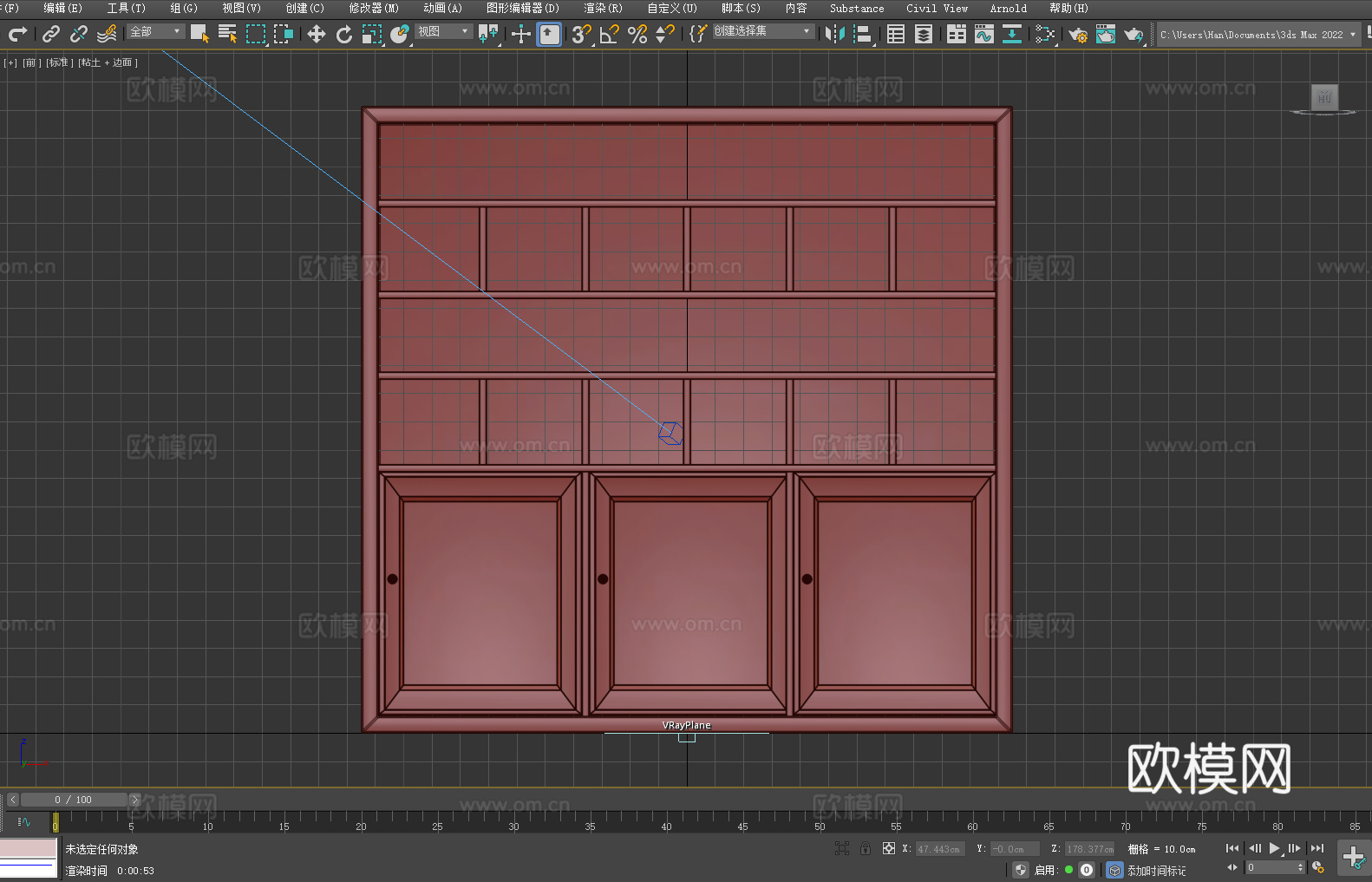Open the reference coordinate system dropdown '视图'
The image size is (1372, 882).
coord(443,31)
